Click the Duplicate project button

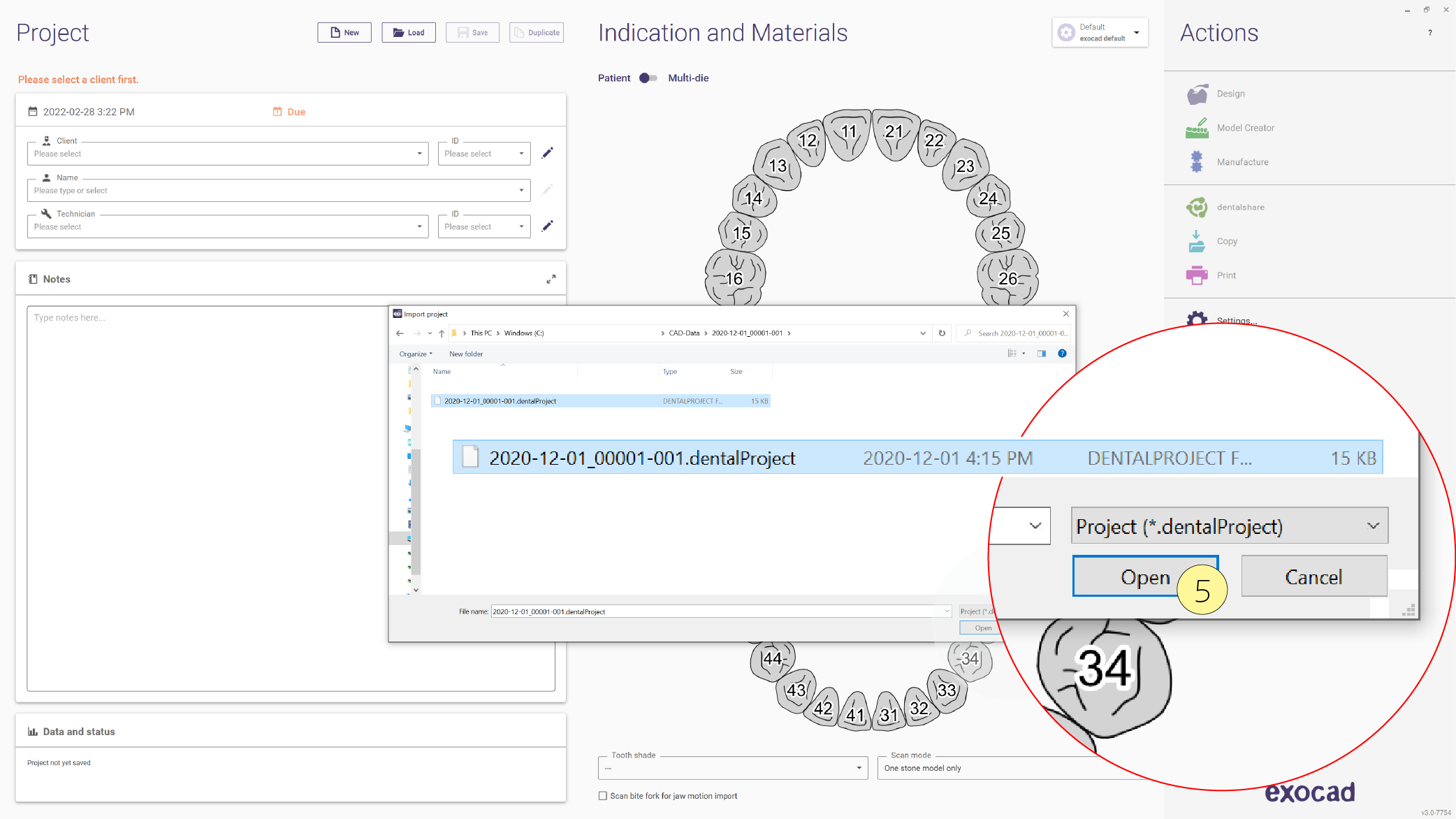click(x=537, y=33)
